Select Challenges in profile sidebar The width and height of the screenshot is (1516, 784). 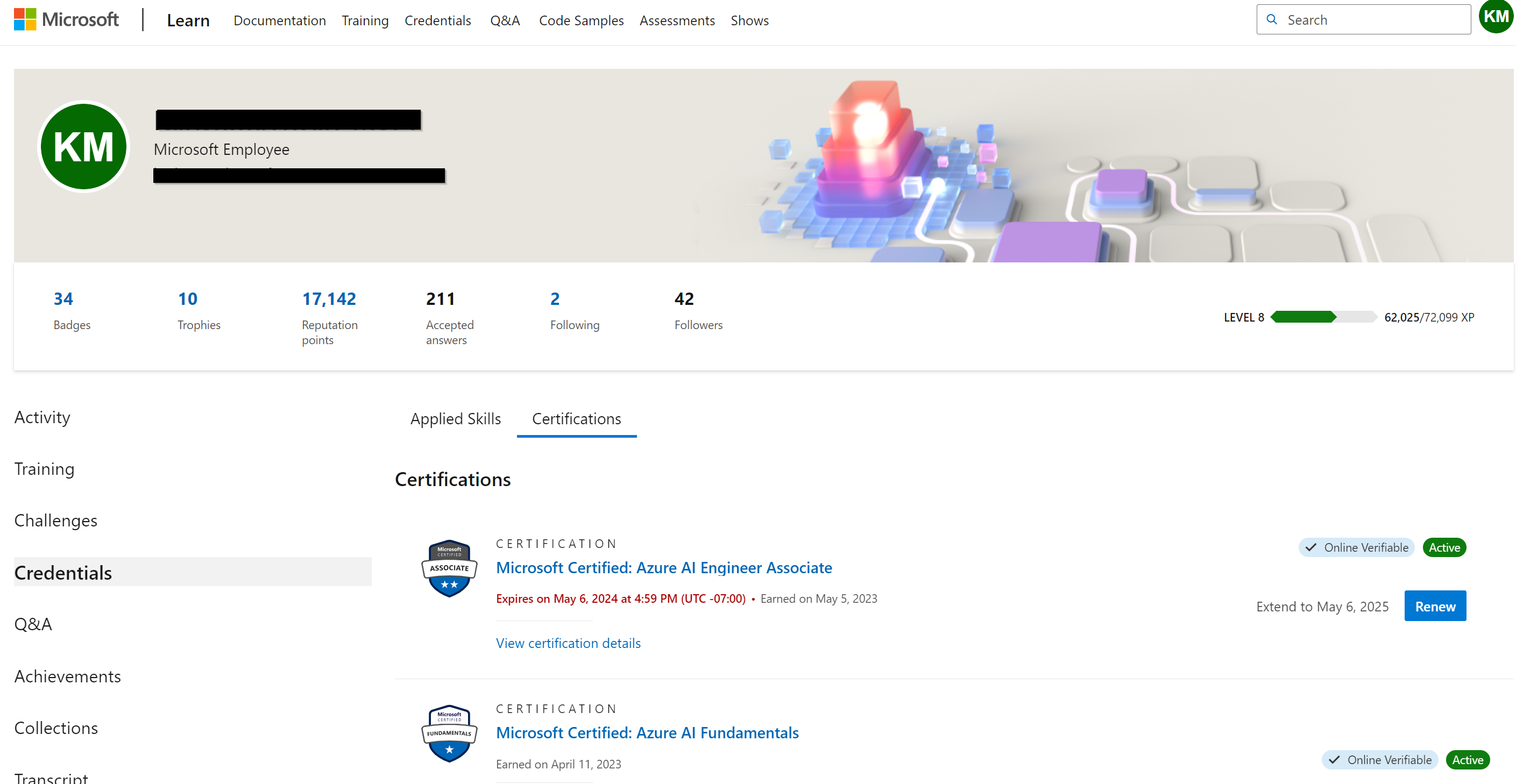pos(56,521)
